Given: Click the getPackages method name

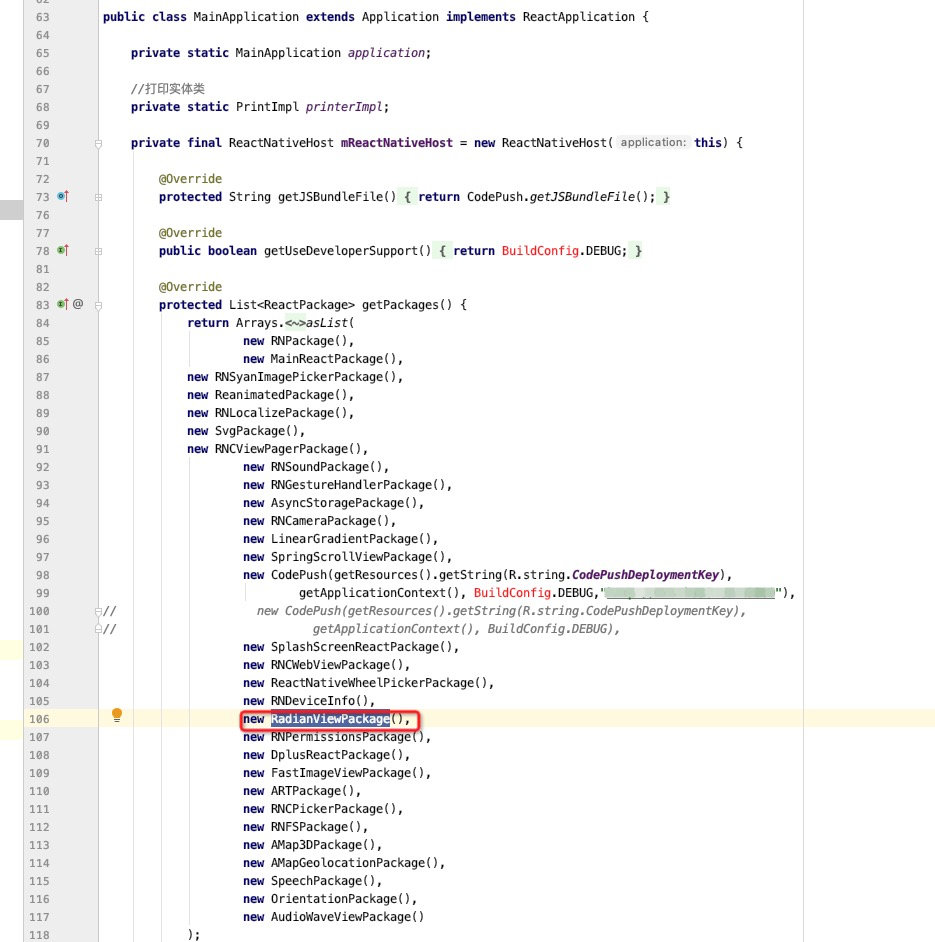Looking at the screenshot, I should [x=400, y=305].
